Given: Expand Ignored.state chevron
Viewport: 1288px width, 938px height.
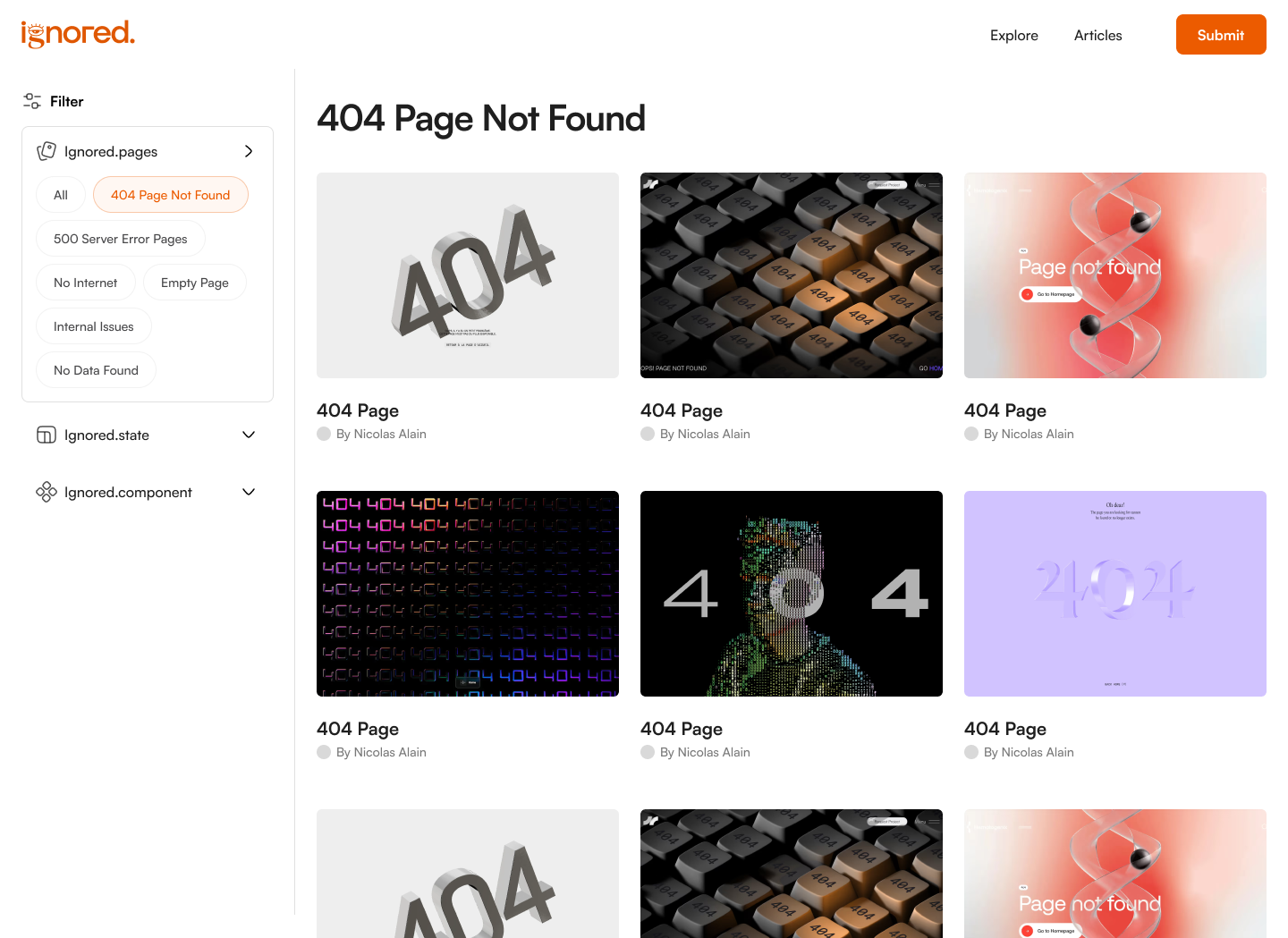Looking at the screenshot, I should (x=249, y=435).
